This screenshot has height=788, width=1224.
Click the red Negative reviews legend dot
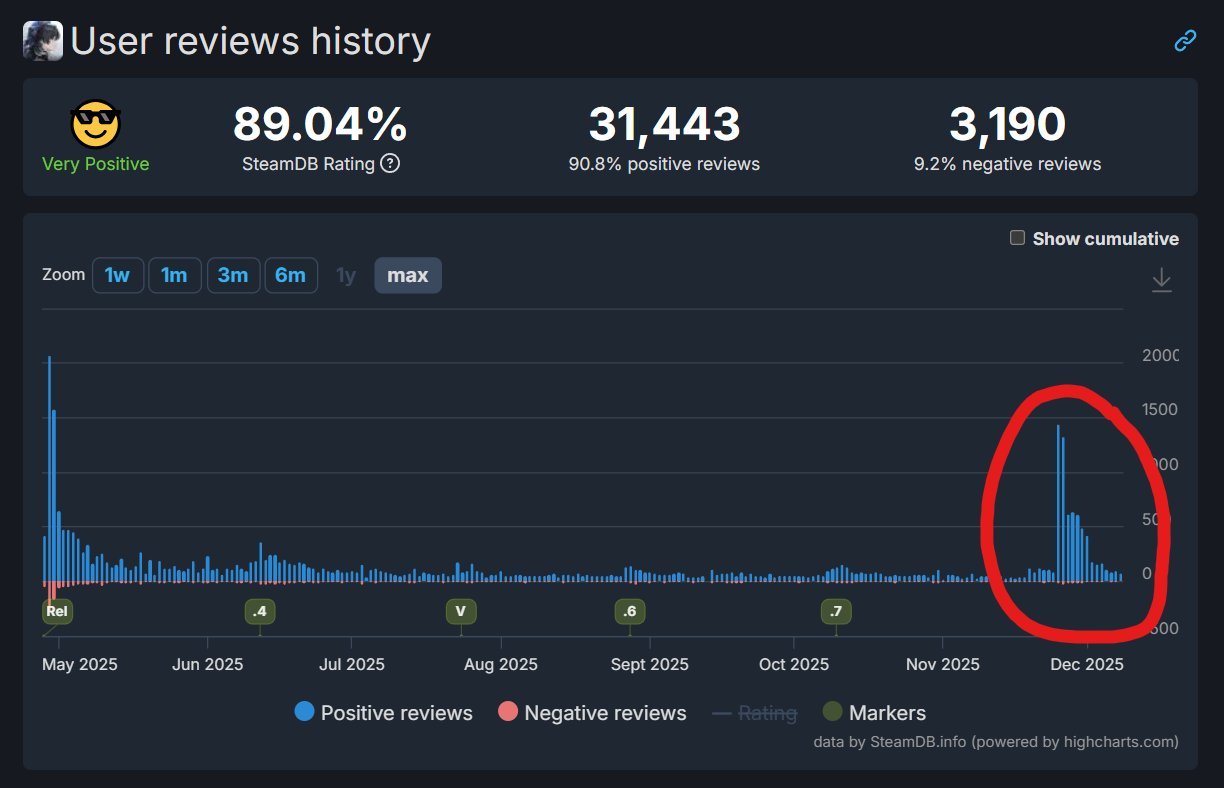[508, 712]
